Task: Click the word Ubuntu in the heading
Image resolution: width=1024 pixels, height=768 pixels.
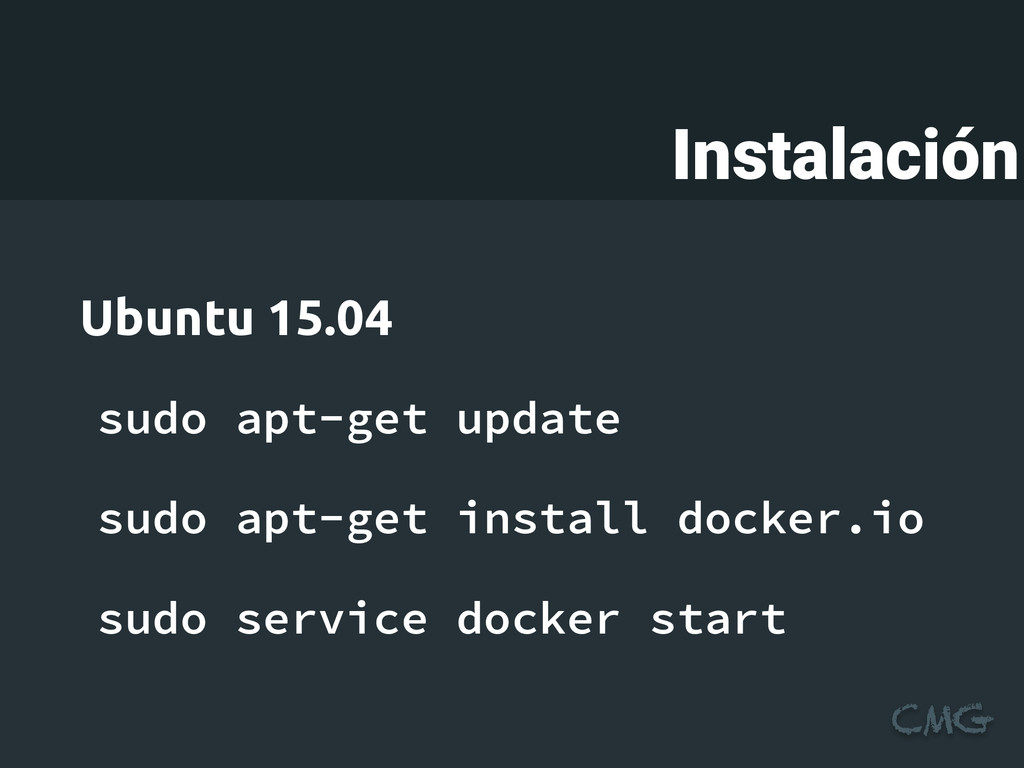Action: tap(167, 317)
